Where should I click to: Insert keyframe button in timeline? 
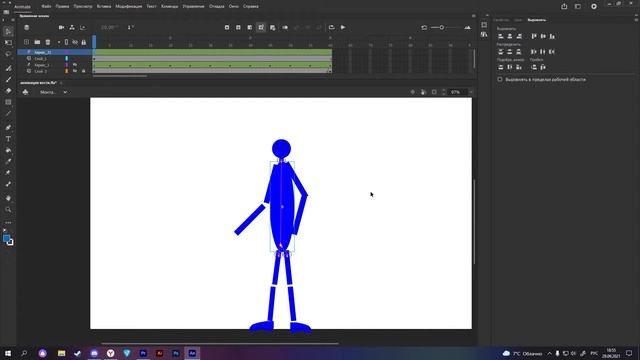[x=227, y=27]
